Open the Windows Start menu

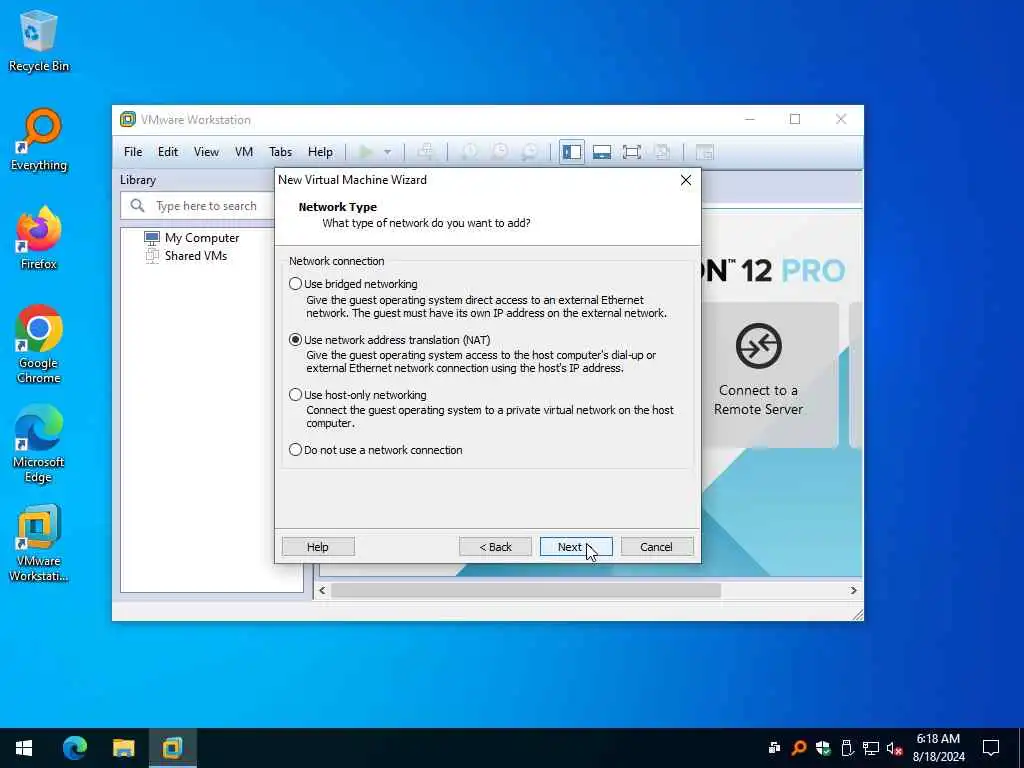[24, 748]
